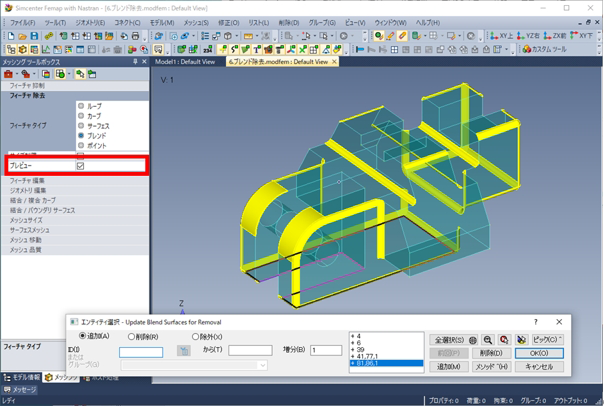This screenshot has width=604, height=406.
Task: Click the help question mark in the entity dialog
Action: point(535,322)
